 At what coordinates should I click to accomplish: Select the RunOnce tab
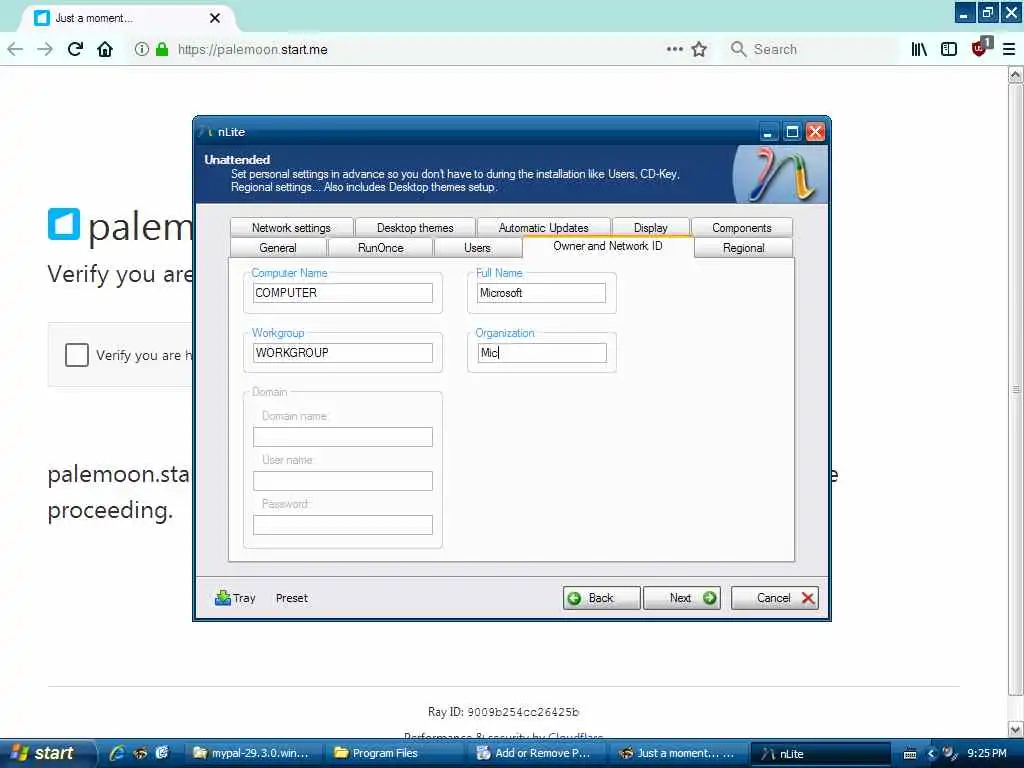click(x=381, y=248)
